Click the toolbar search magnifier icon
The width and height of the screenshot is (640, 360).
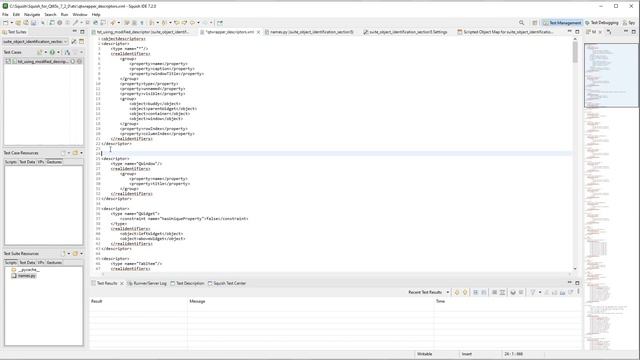[x=521, y=23]
